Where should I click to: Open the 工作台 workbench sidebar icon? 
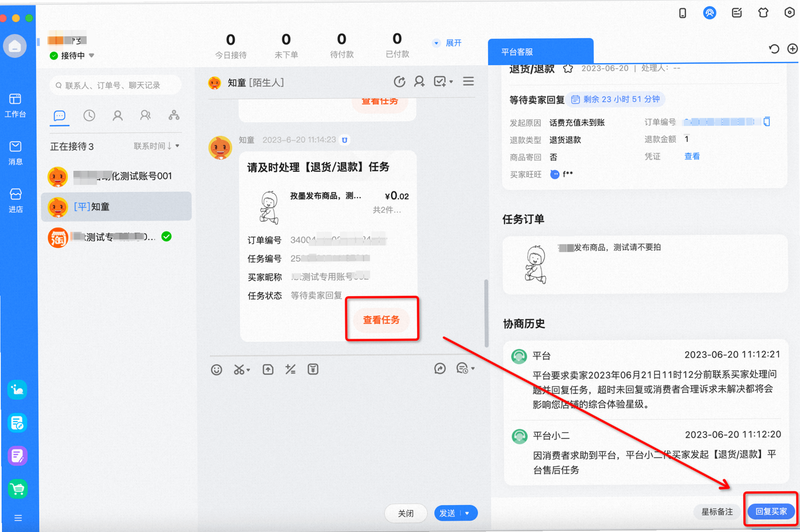click(x=15, y=105)
